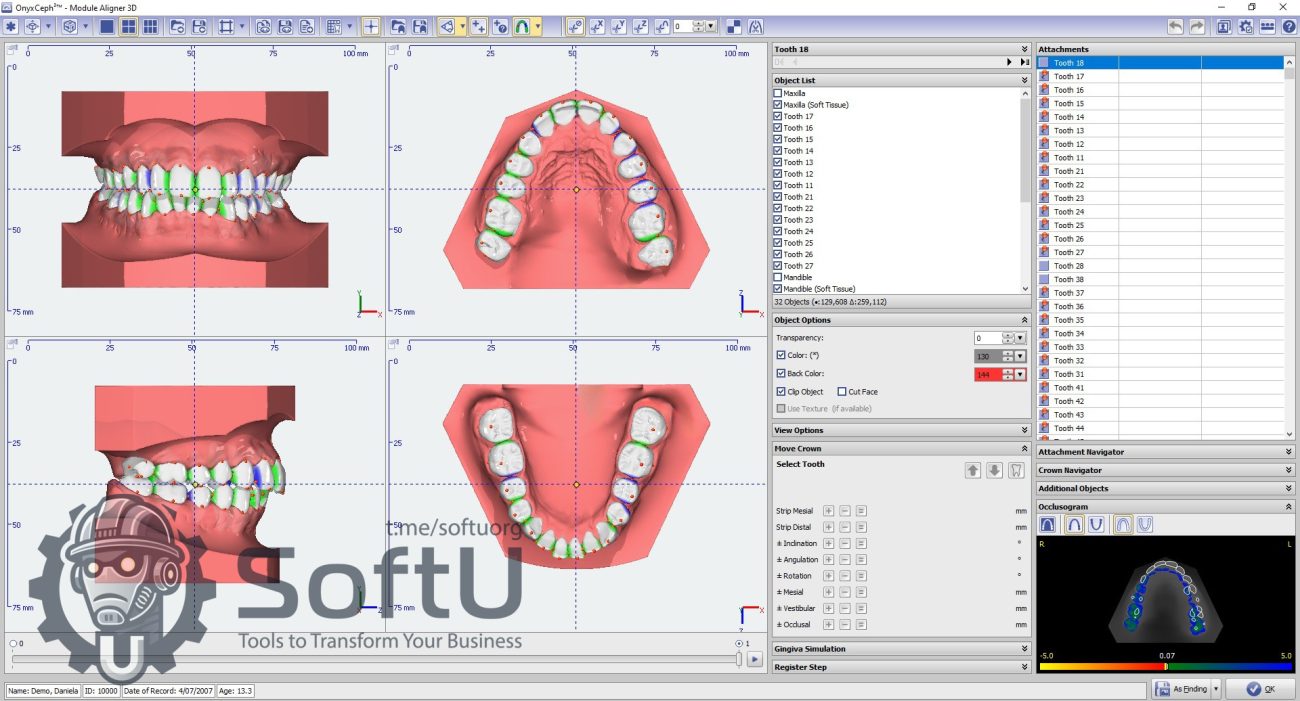Viewport: 1300px width, 701px height.
Task: Click the As Finding button
Action: coord(1181,688)
